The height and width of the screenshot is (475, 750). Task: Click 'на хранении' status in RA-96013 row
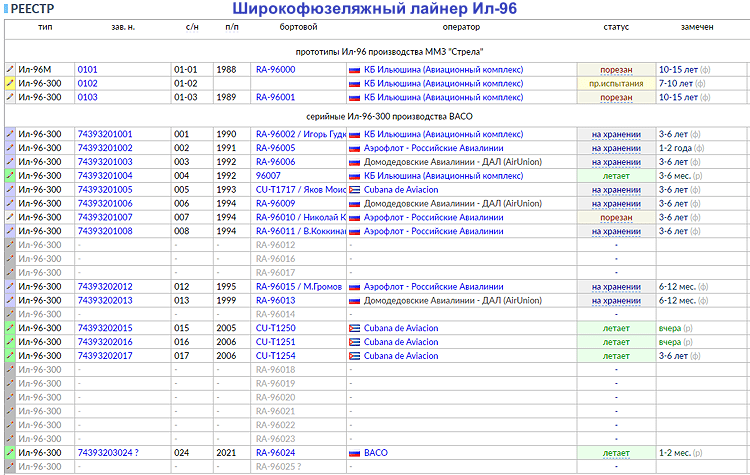[616, 301]
